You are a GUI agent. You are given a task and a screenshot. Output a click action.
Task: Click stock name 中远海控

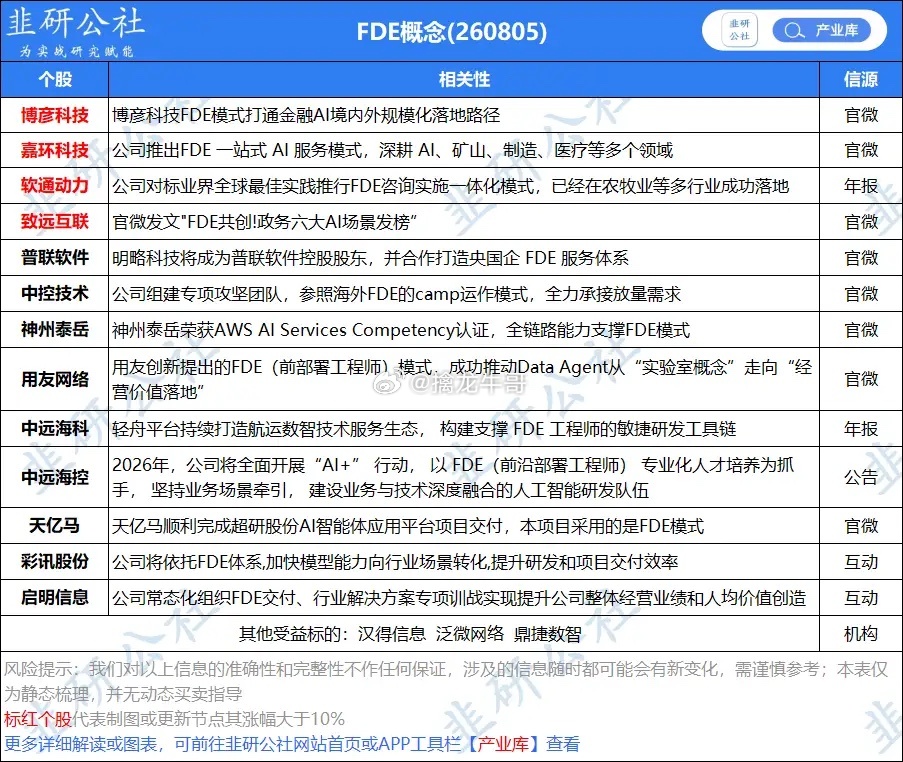click(x=55, y=477)
